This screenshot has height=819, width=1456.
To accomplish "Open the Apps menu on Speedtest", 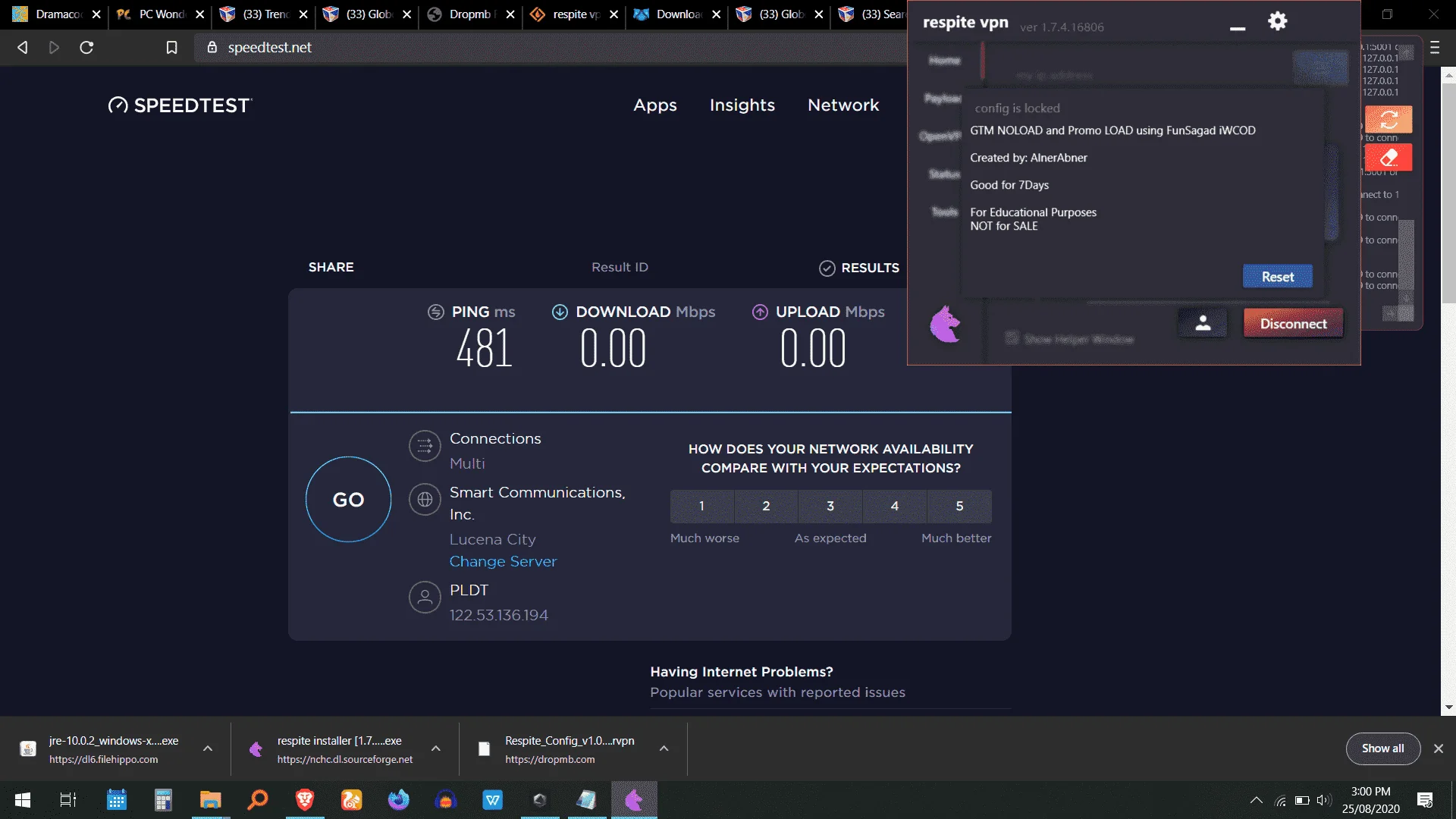I will (655, 105).
